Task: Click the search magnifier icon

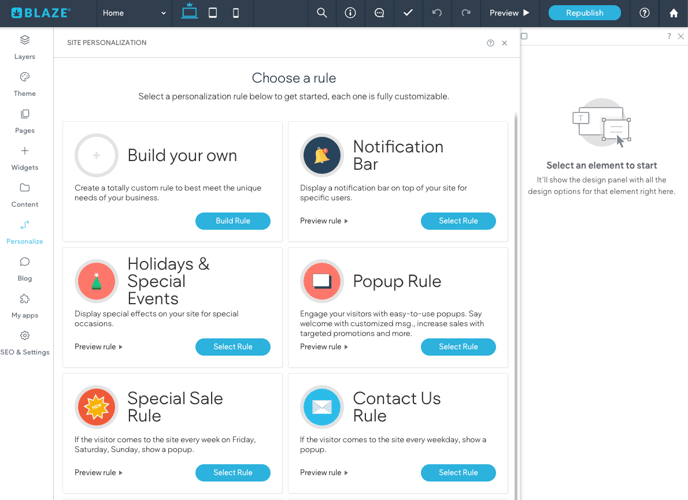Action: click(x=322, y=13)
